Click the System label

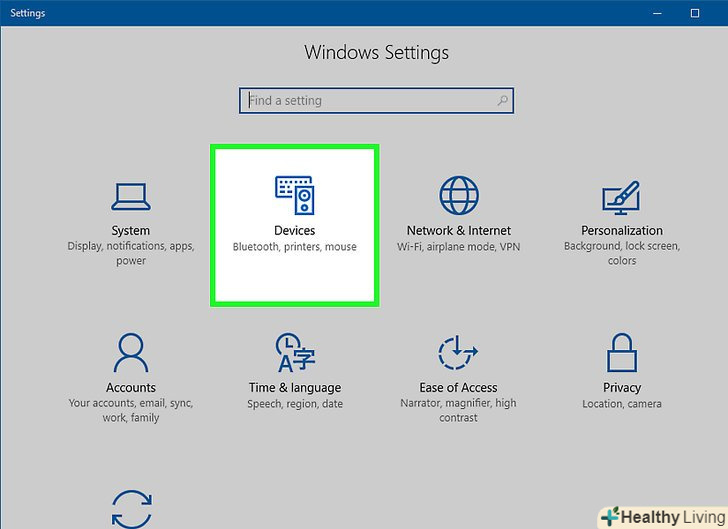[x=130, y=231]
